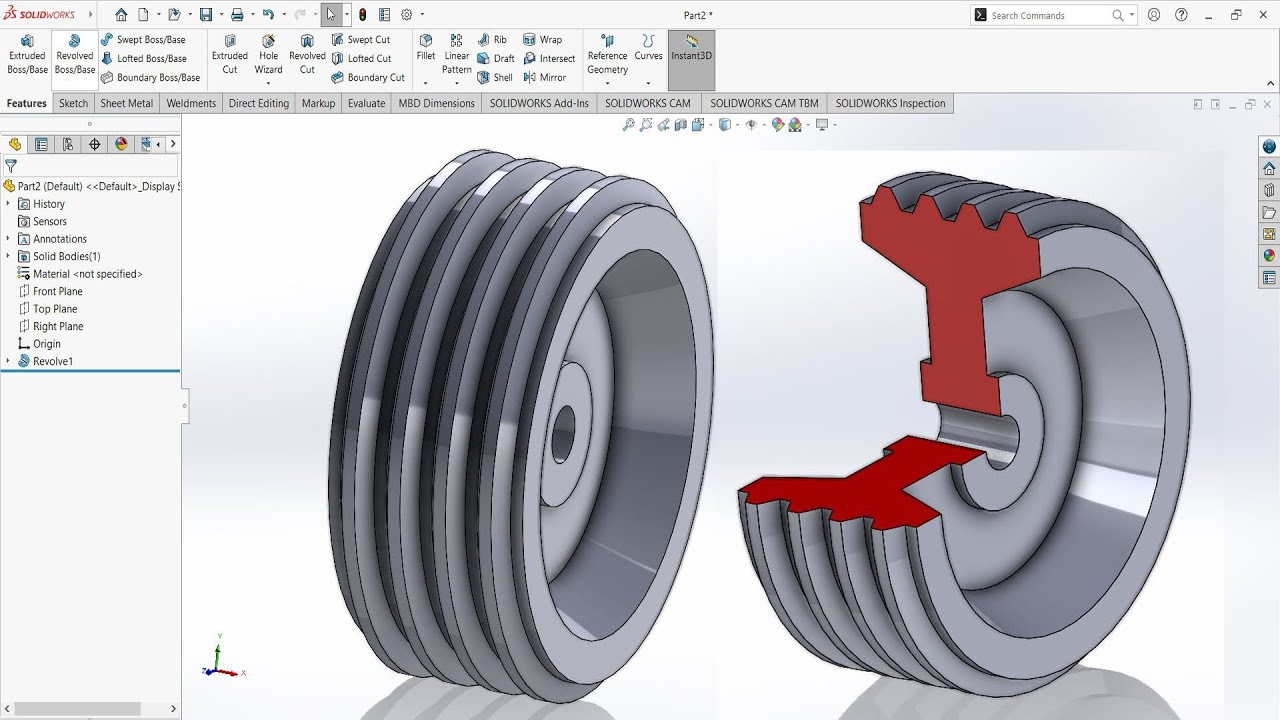Select the Extruded Cut tool
1280x720 pixels.
tap(230, 55)
